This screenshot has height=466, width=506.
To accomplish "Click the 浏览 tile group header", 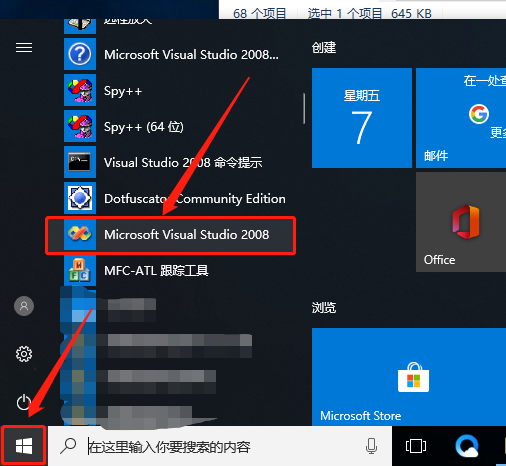I will [x=324, y=307].
